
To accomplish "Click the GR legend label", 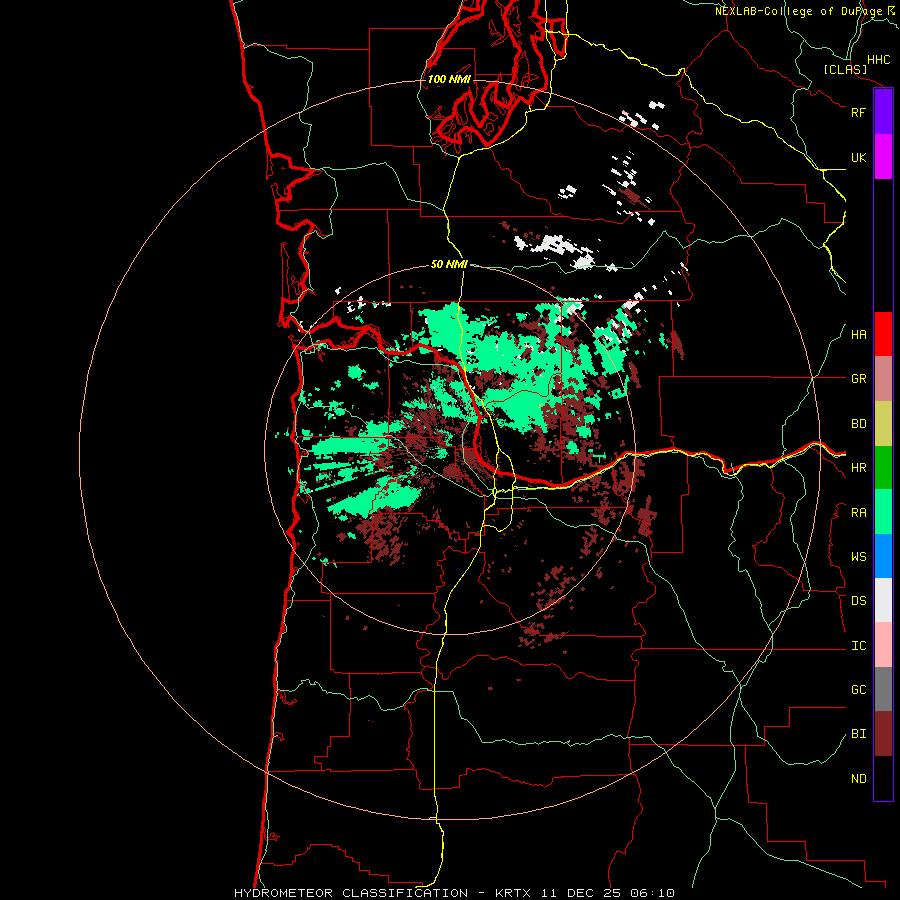I will tap(858, 379).
